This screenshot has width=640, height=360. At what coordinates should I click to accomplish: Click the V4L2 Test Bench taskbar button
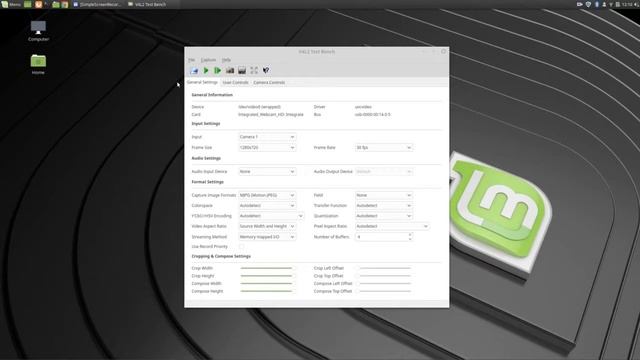pos(147,4)
